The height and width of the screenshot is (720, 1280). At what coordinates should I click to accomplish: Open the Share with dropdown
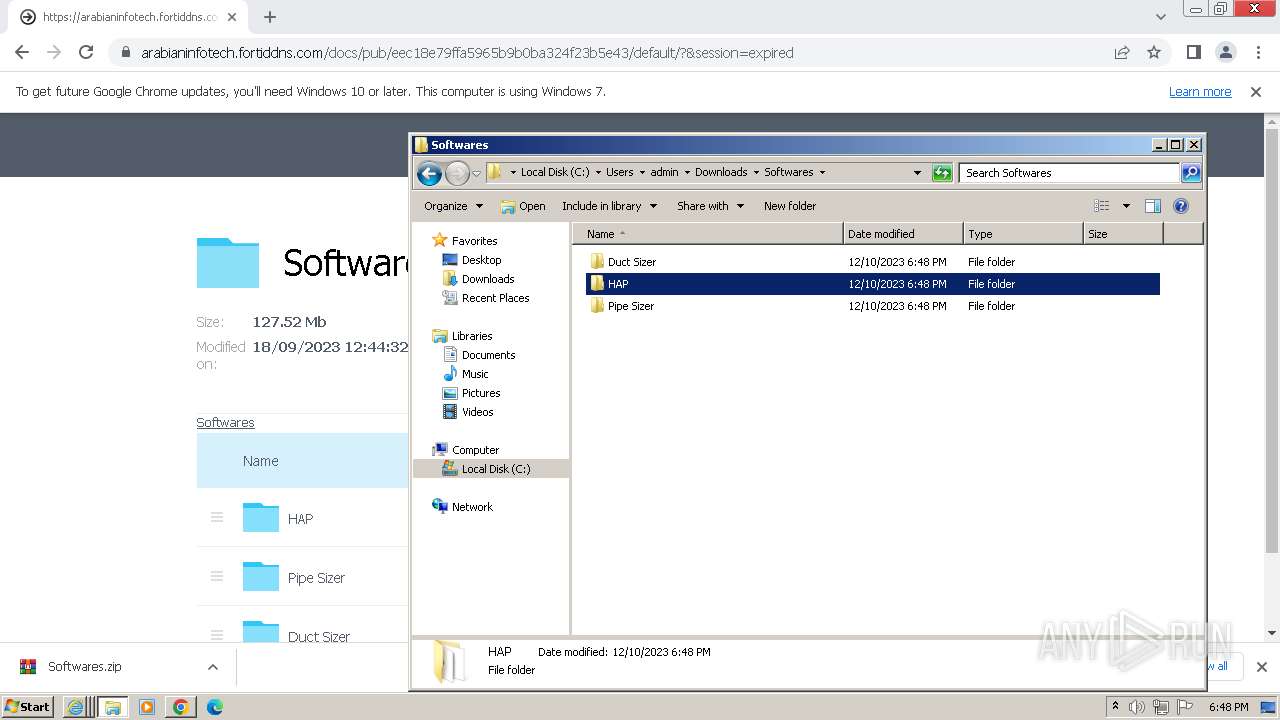(x=710, y=206)
